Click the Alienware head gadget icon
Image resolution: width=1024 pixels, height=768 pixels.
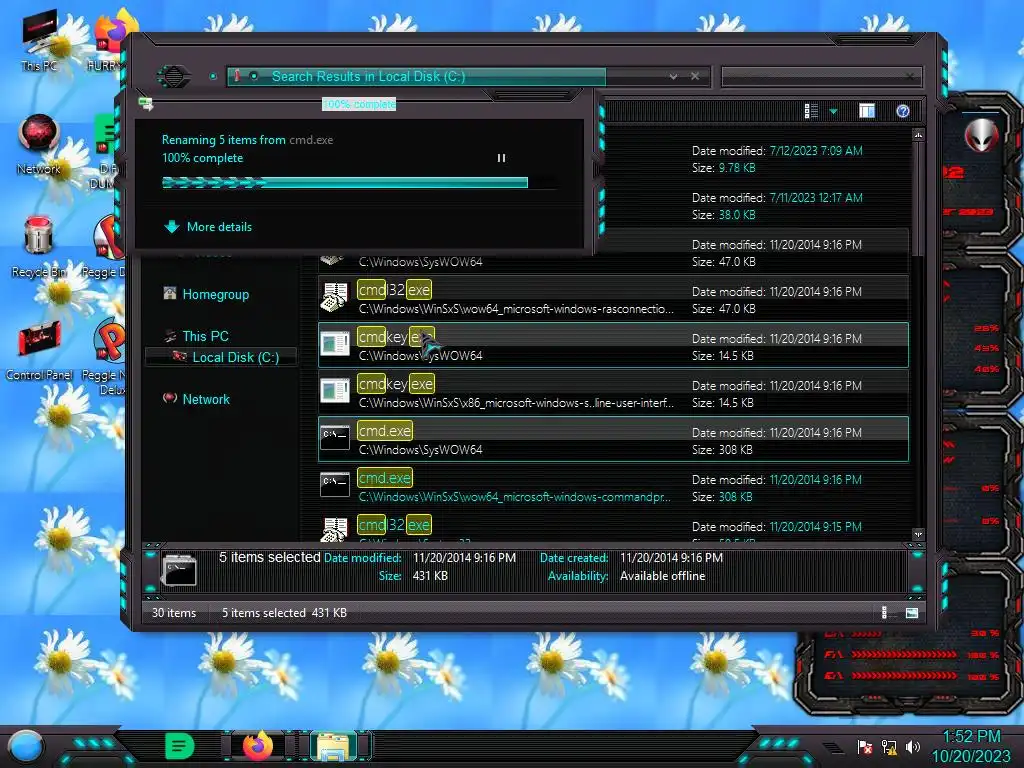(981, 136)
